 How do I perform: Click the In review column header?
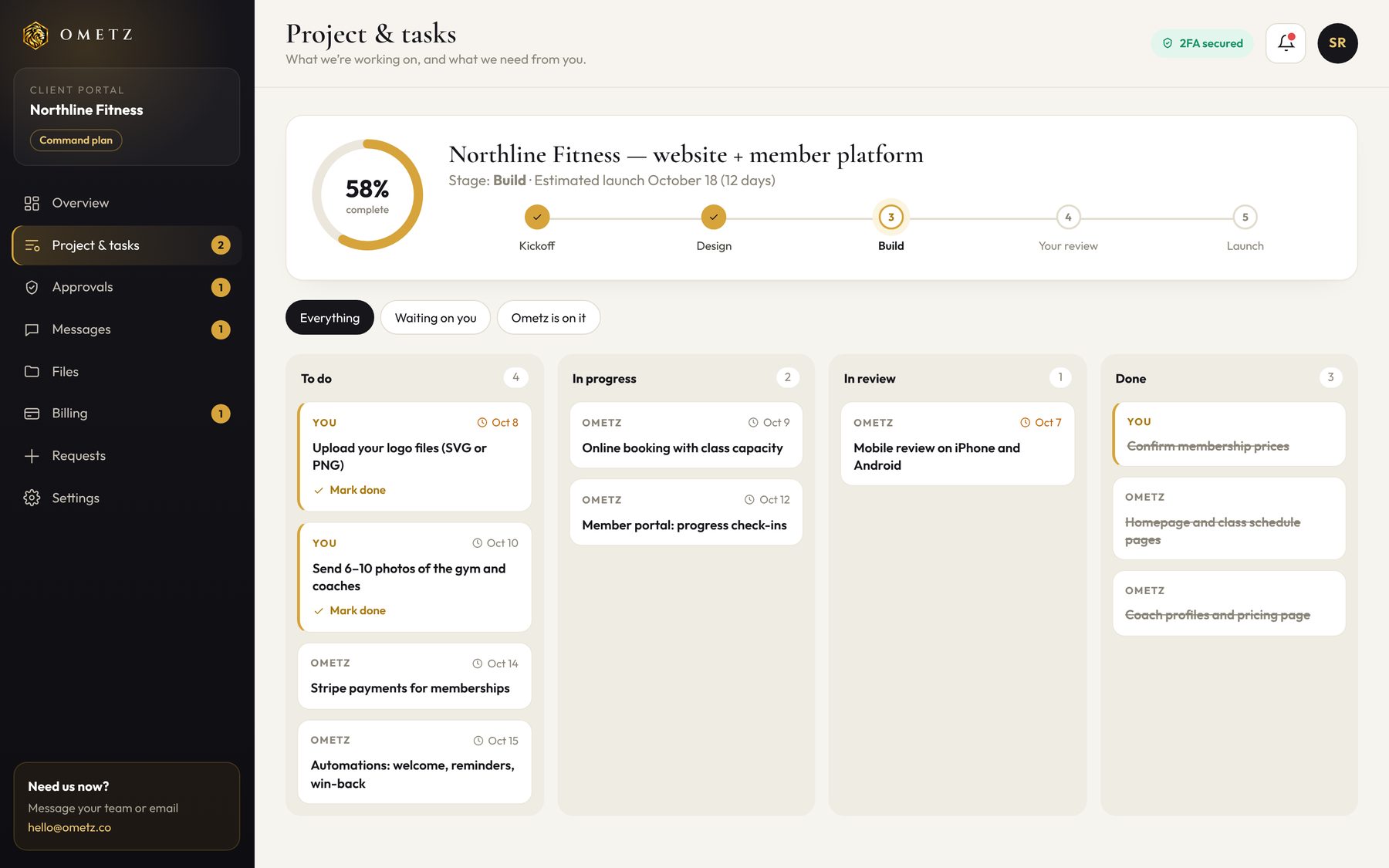click(870, 379)
